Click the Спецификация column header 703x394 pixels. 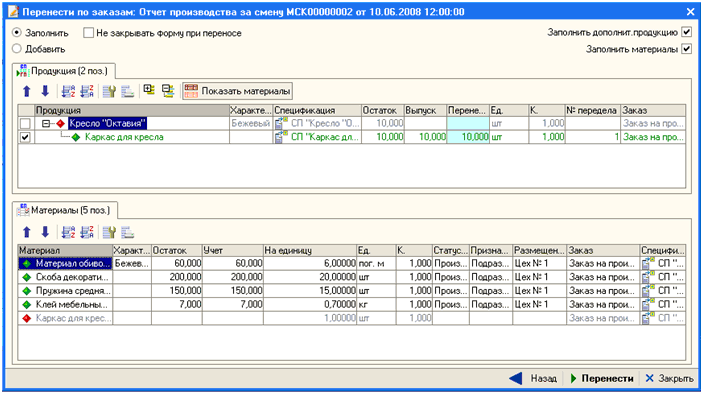[317, 110]
